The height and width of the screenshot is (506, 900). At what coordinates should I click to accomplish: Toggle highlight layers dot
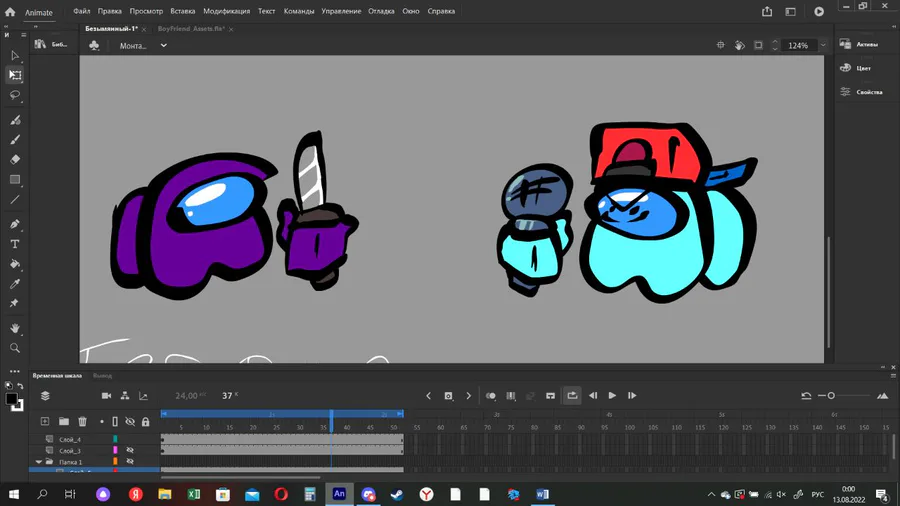[102, 422]
